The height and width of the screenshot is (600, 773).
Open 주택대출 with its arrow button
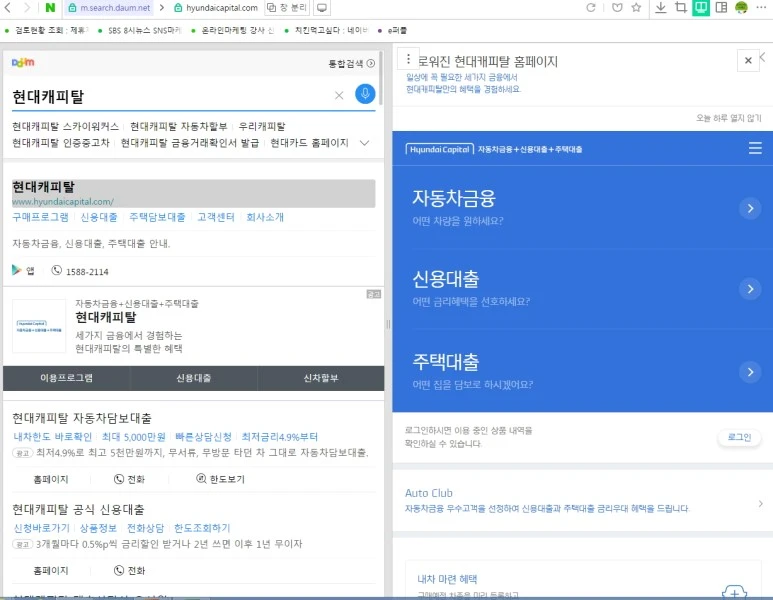750,372
